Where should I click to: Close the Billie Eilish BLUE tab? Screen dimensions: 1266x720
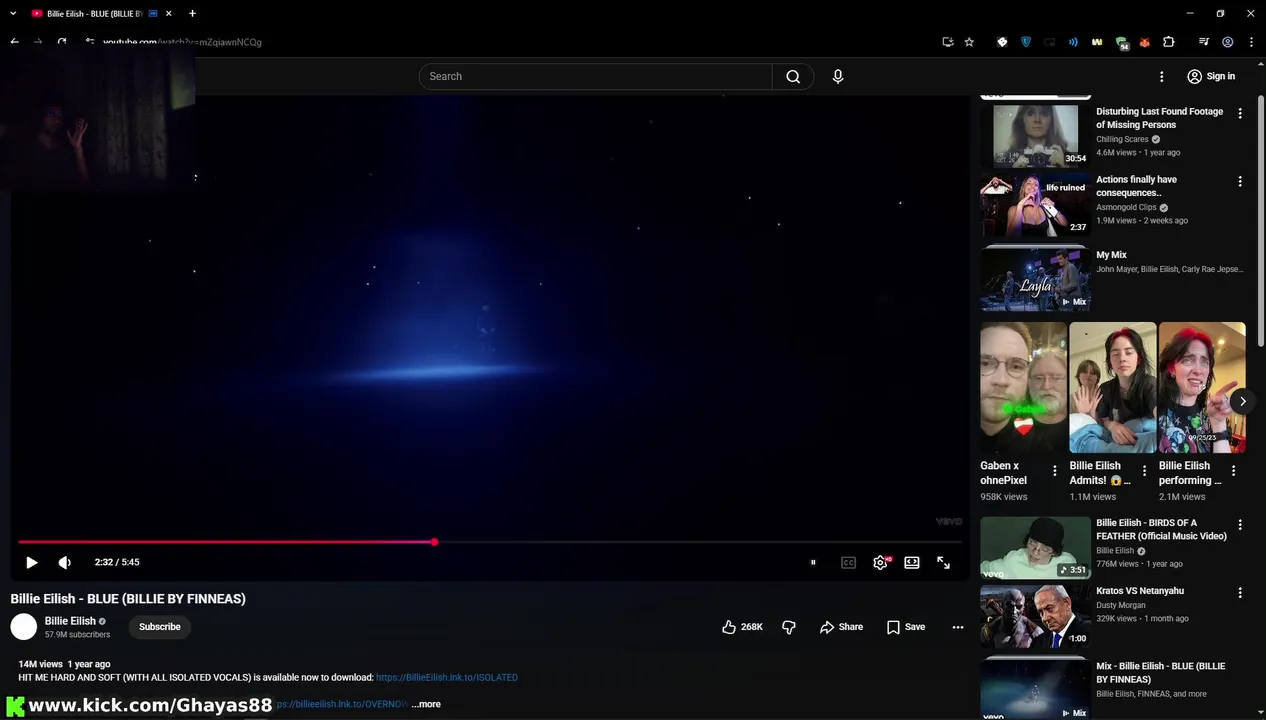pyautogui.click(x=168, y=14)
